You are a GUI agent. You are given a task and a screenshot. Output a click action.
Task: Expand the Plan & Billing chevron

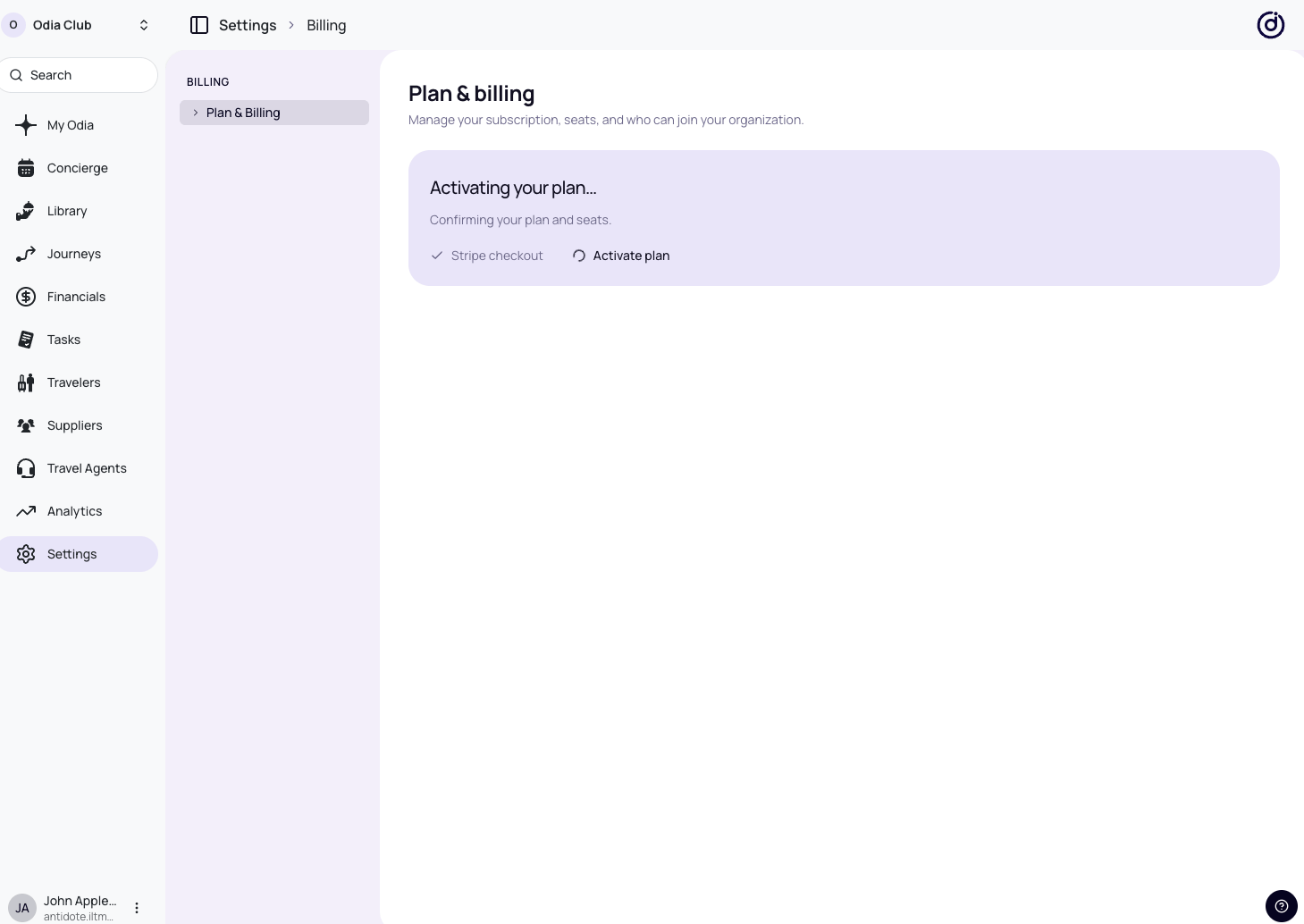196,113
